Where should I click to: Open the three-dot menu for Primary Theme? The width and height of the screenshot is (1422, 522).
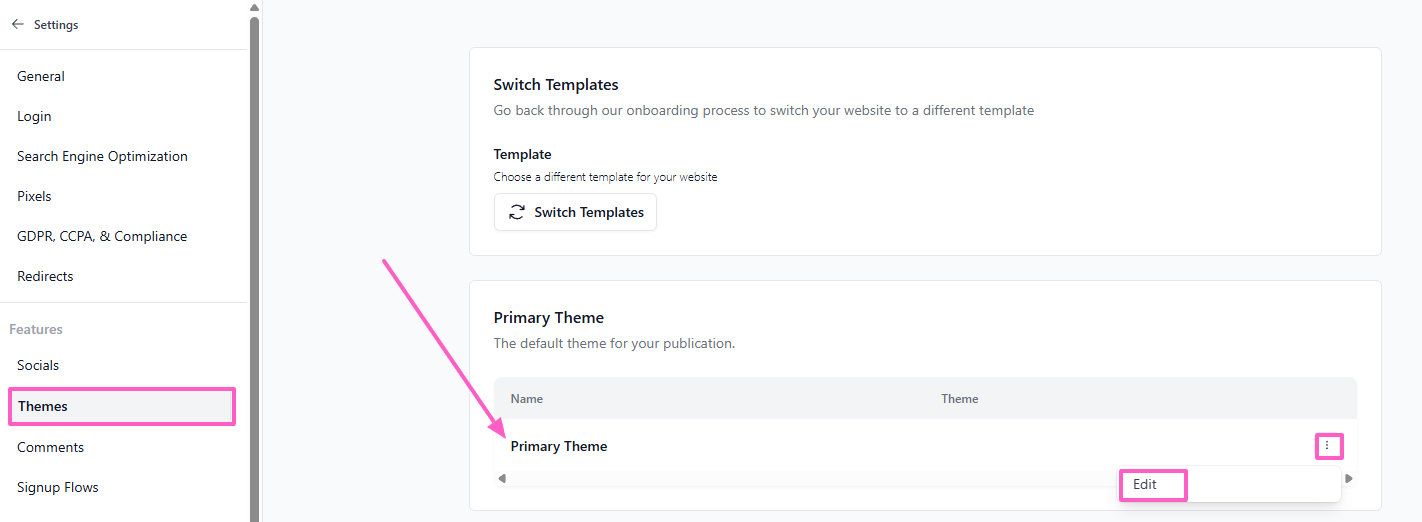pyautogui.click(x=1327, y=446)
